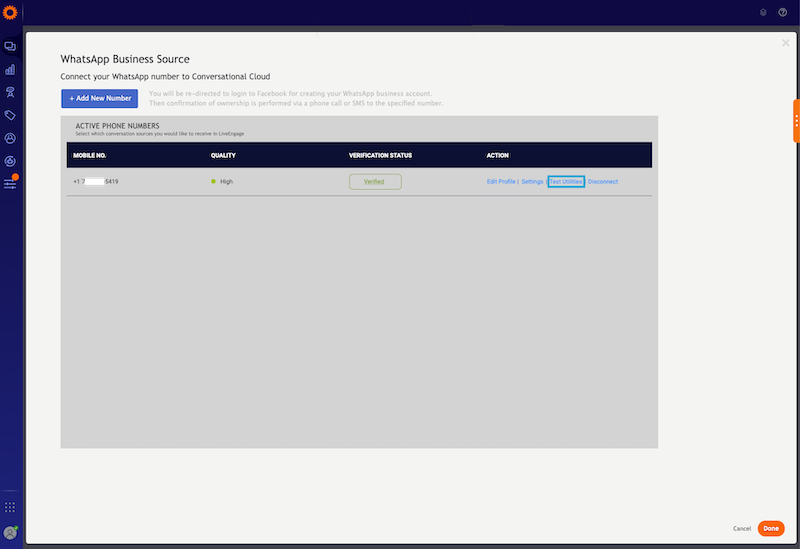Click the ACTIVE PHONE NUMBERS heading

coord(117,126)
